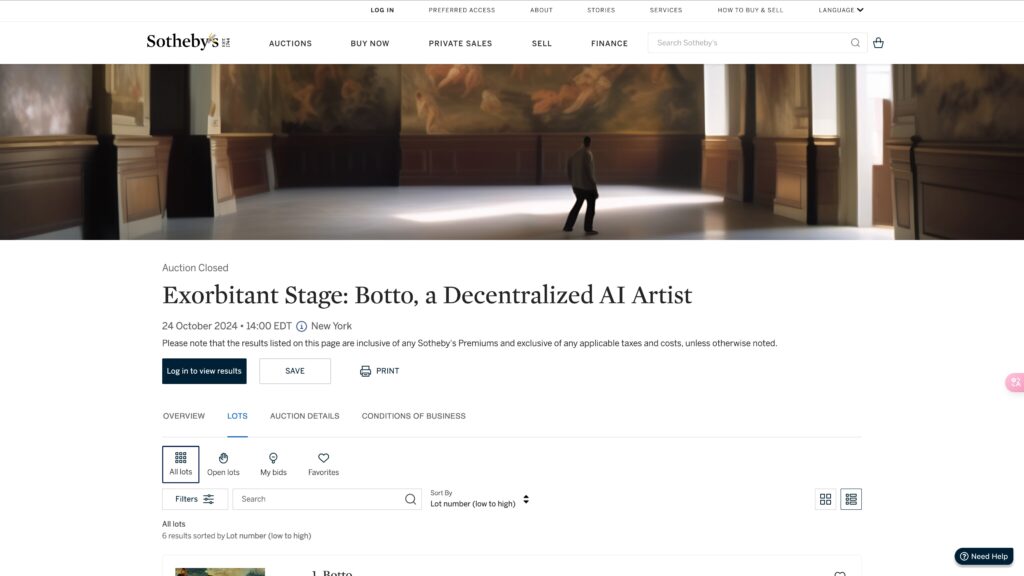Save this auction
Image resolution: width=1024 pixels, height=576 pixels.
(x=295, y=371)
